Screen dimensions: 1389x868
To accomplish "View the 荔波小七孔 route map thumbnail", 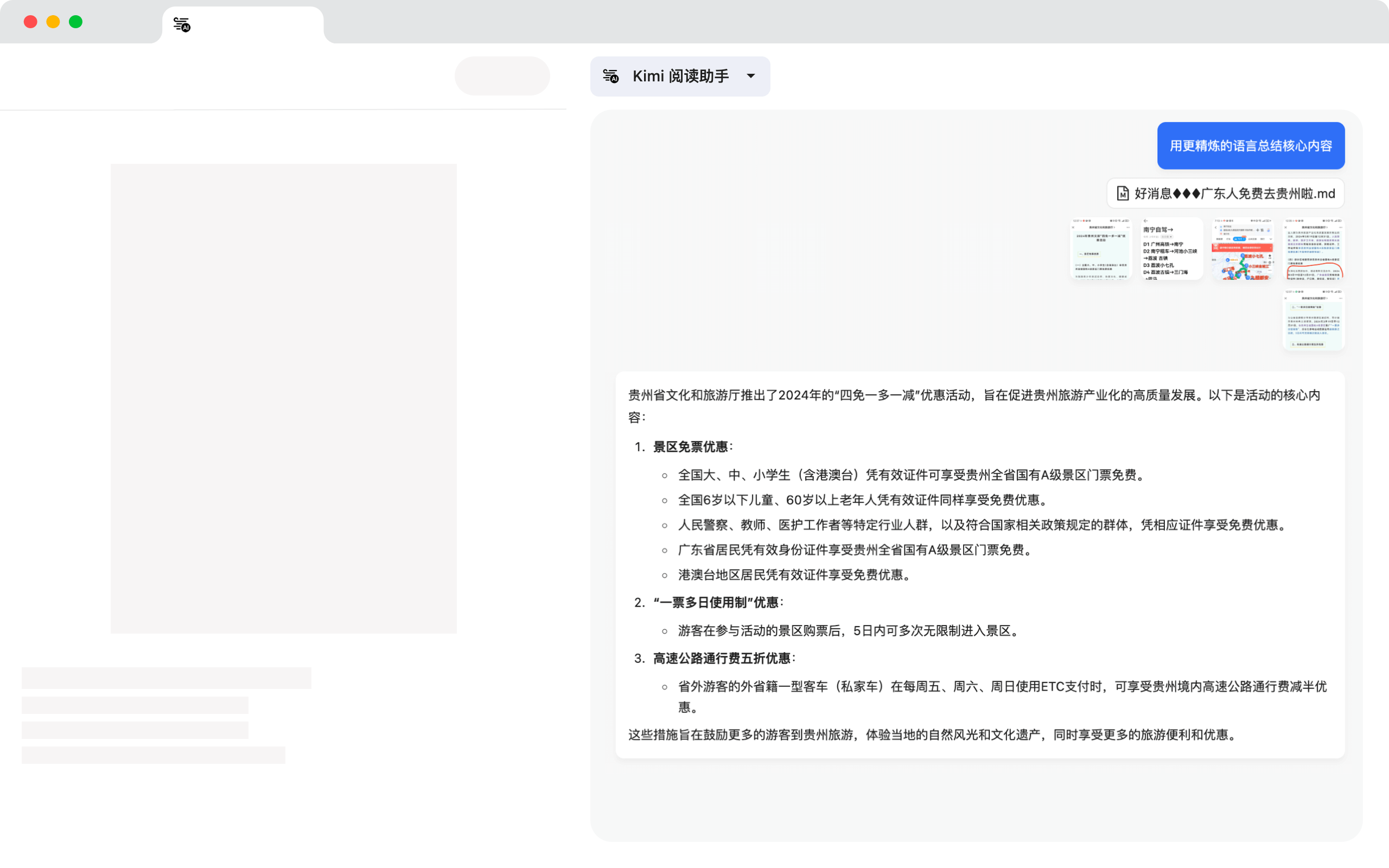I will (1243, 248).
